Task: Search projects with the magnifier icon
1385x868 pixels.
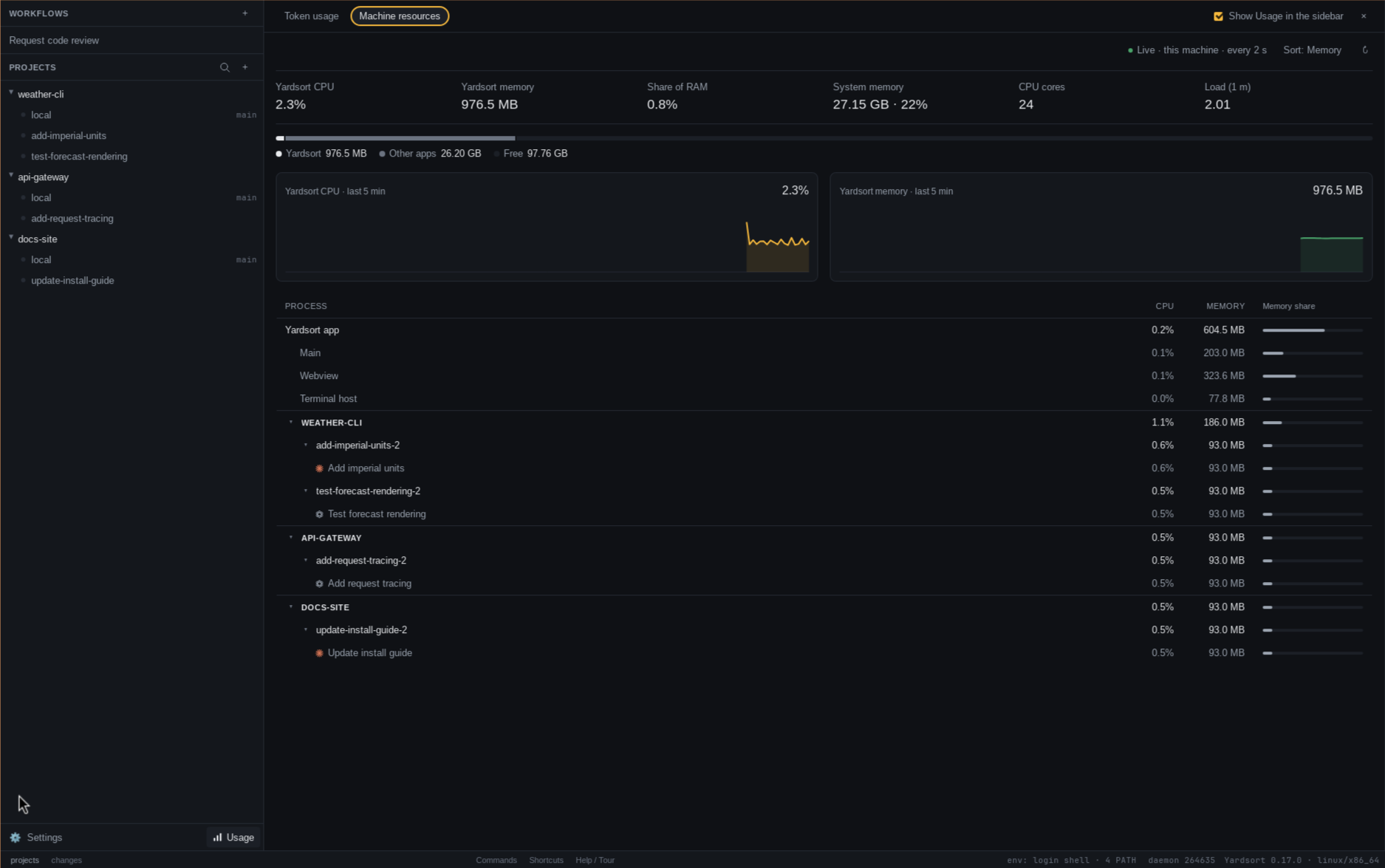Action: pos(225,67)
